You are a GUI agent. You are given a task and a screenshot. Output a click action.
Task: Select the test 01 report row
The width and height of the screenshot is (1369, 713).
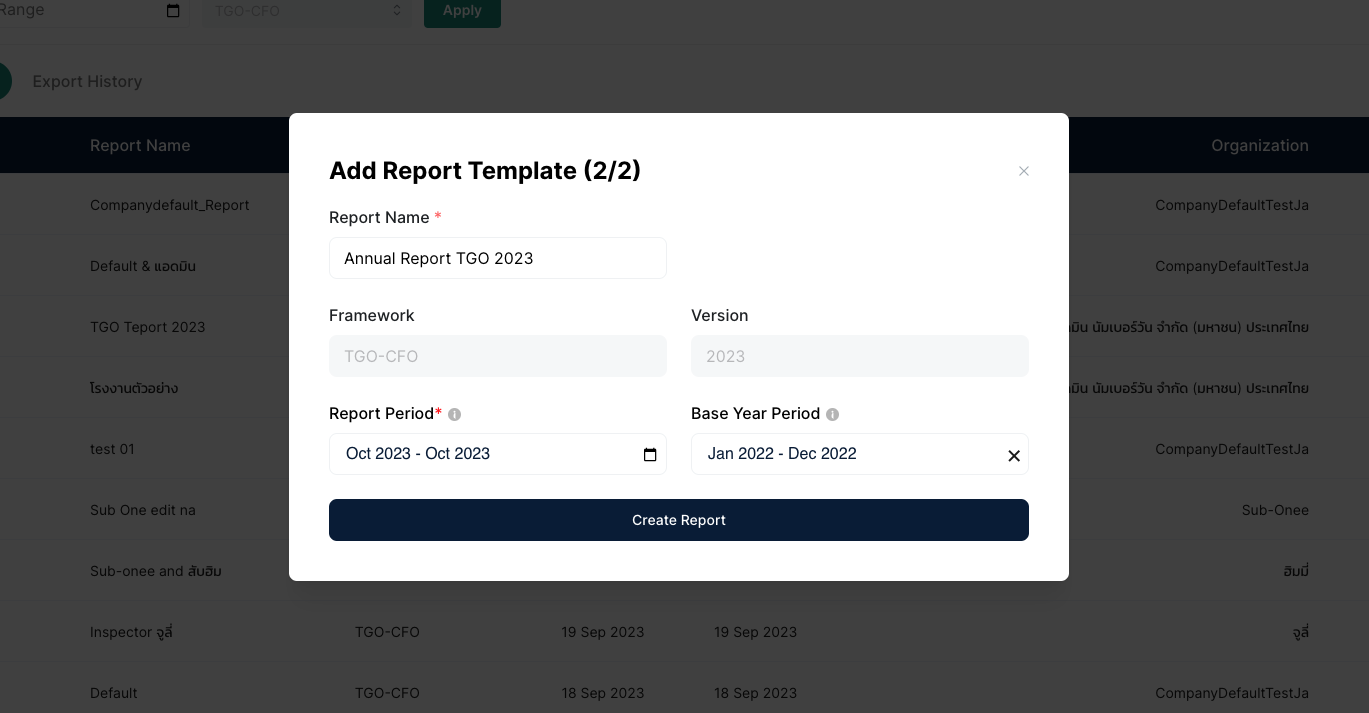pyautogui.click(x=112, y=449)
